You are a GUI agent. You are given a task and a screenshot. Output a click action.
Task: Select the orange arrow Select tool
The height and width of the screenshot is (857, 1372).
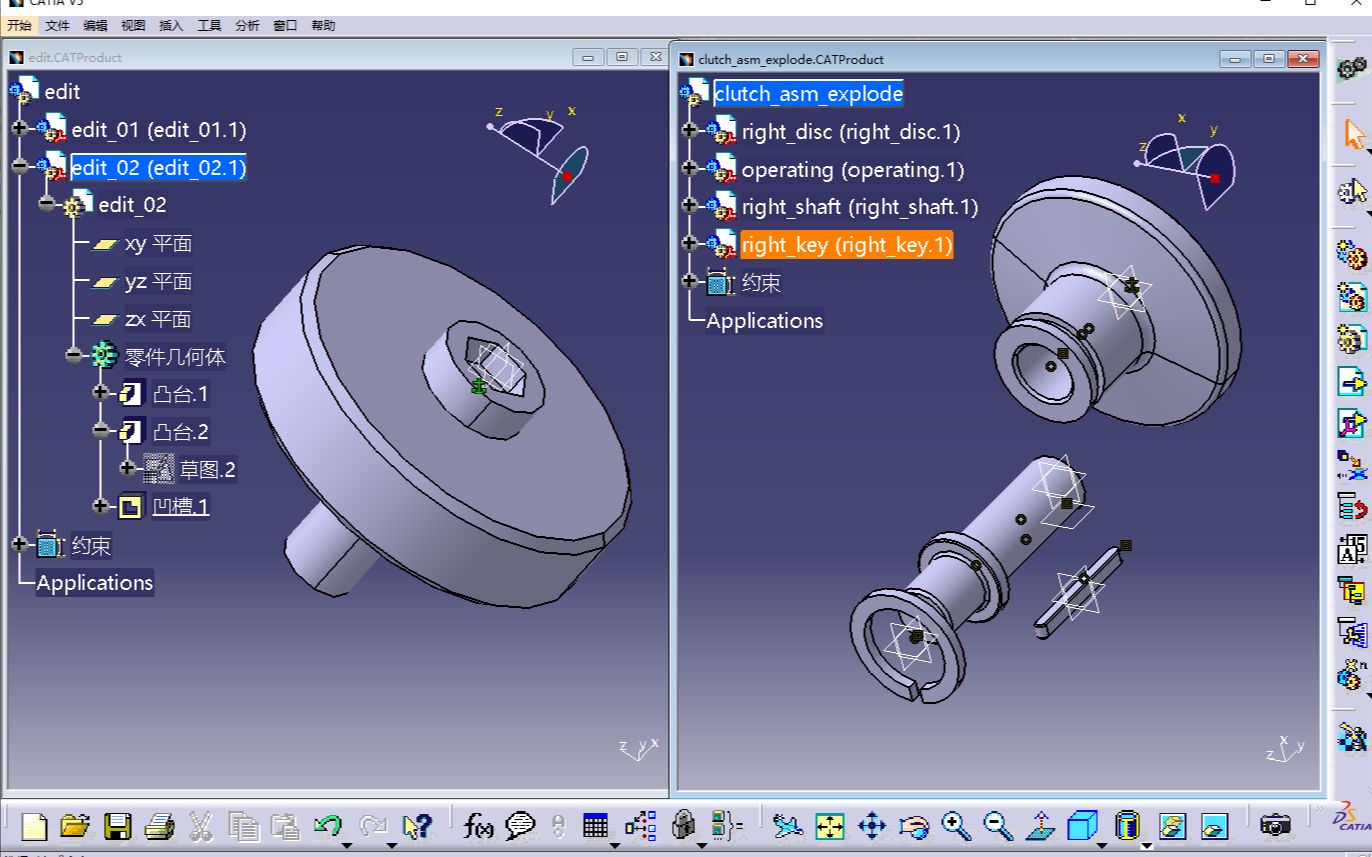pos(1353,134)
